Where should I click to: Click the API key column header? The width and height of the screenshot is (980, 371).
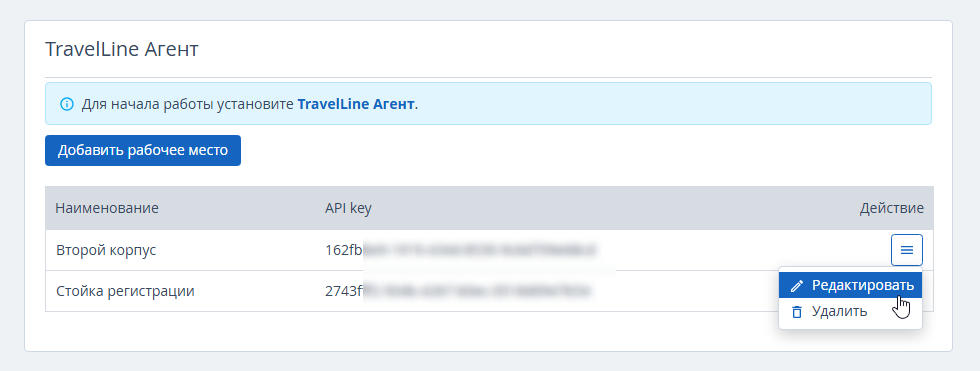pyautogui.click(x=348, y=208)
